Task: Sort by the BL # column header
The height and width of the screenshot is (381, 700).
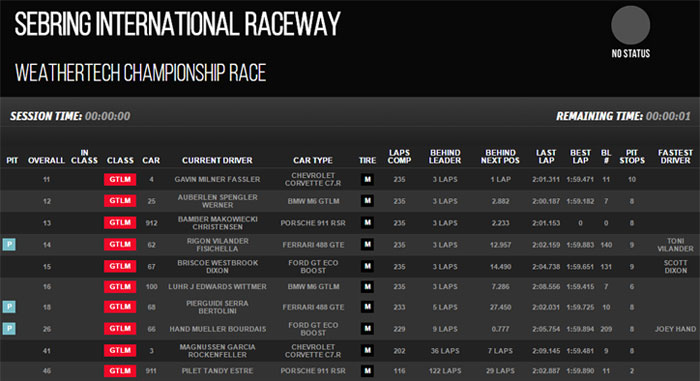Action: [x=606, y=156]
